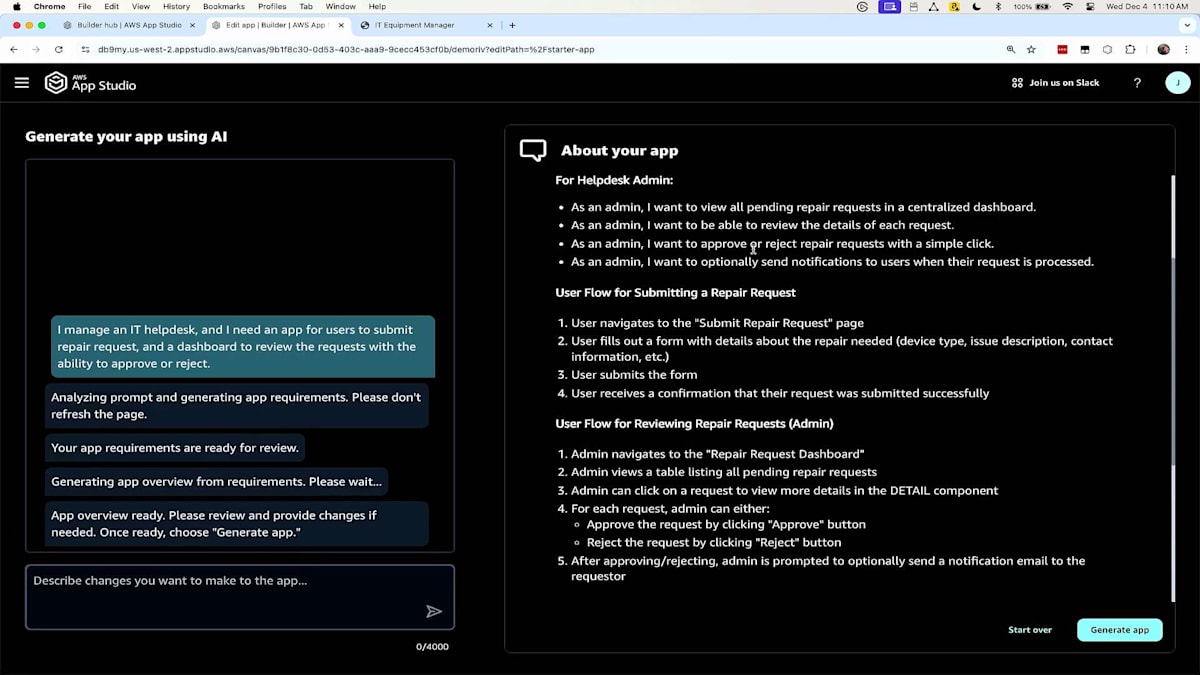The width and height of the screenshot is (1200, 675).
Task: Open the zoom magnifier in address bar
Action: tap(1011, 49)
